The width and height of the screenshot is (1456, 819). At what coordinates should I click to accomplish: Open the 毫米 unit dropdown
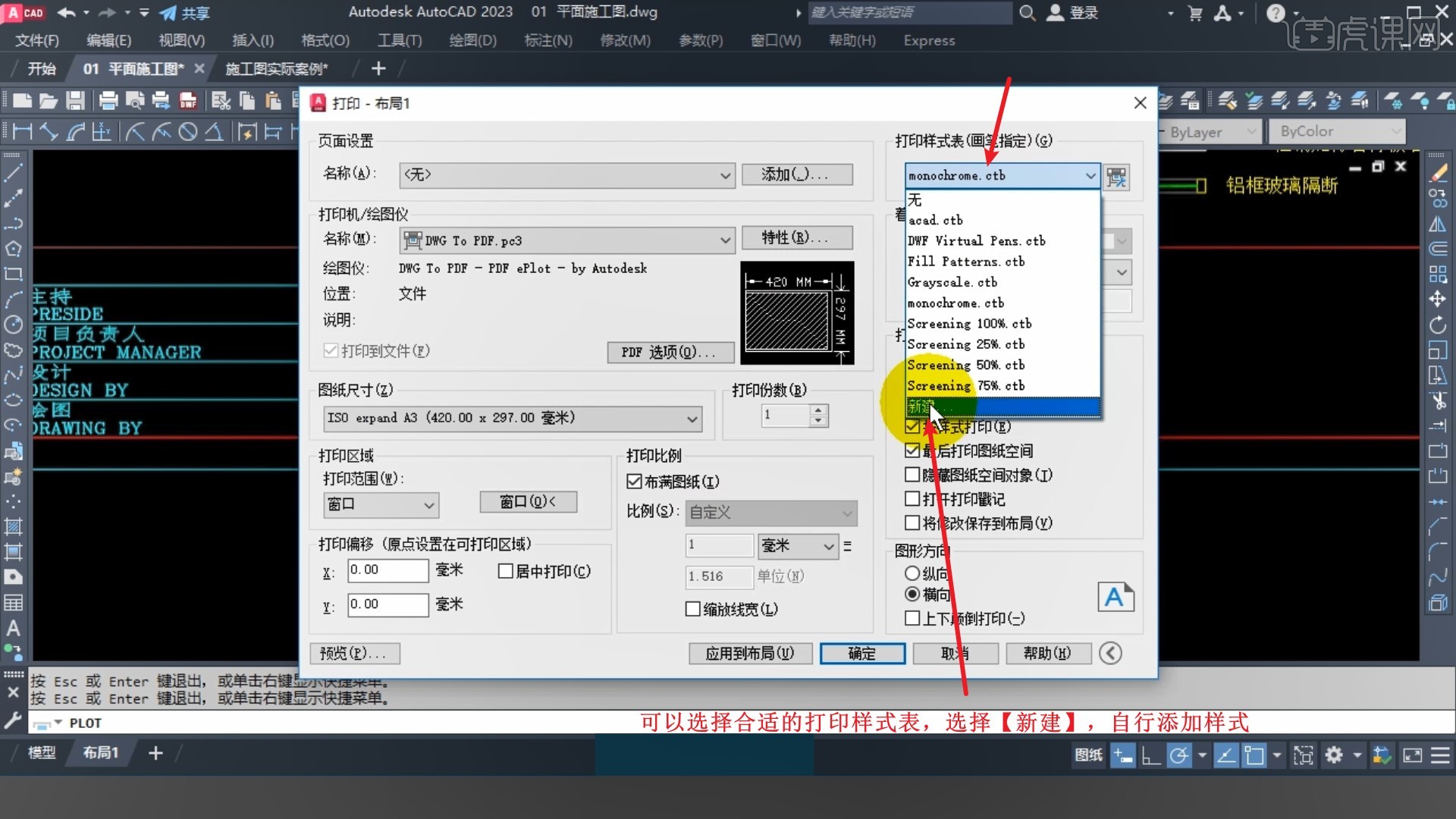tap(798, 545)
